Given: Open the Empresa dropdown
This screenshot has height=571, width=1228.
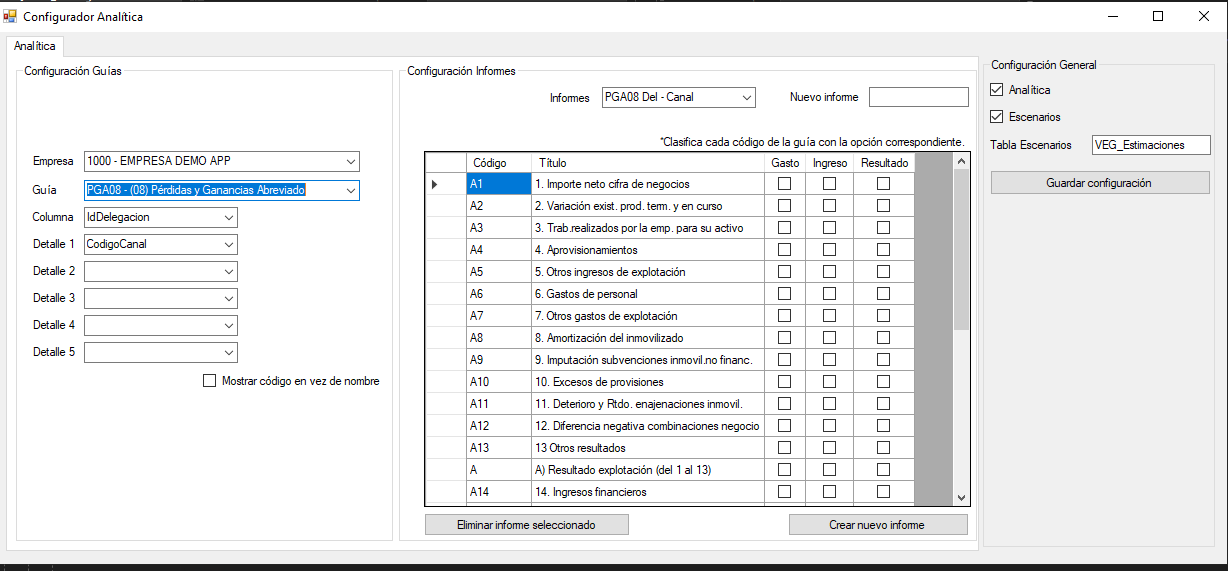Looking at the screenshot, I should [350, 162].
